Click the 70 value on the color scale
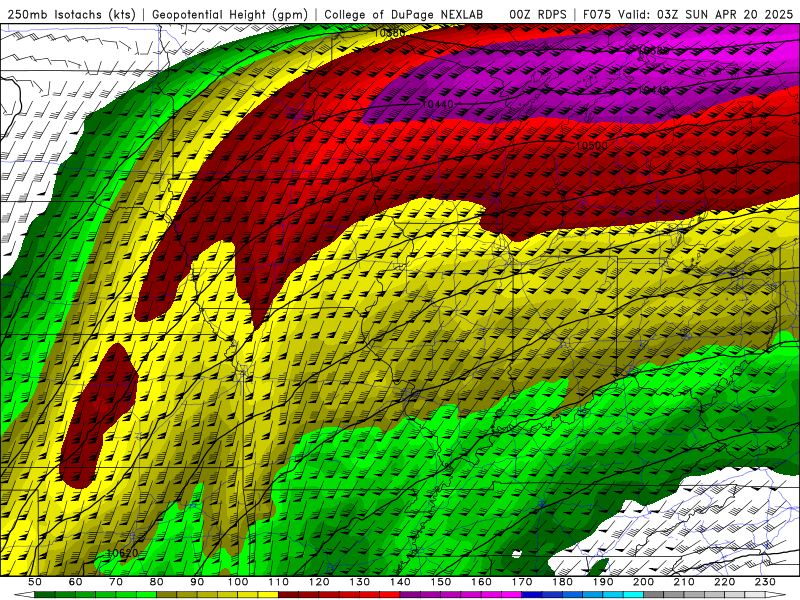800x600 pixels. point(116,582)
